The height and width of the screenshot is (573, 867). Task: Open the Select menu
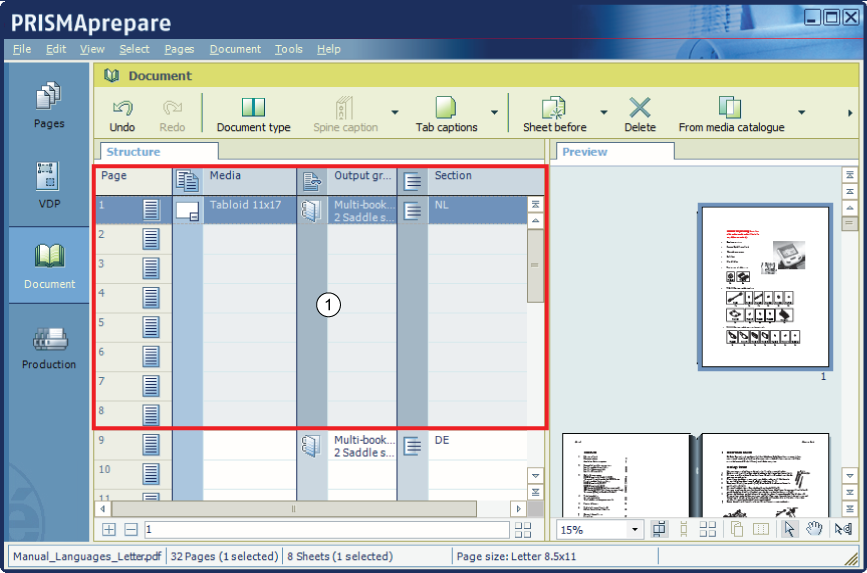pos(134,49)
